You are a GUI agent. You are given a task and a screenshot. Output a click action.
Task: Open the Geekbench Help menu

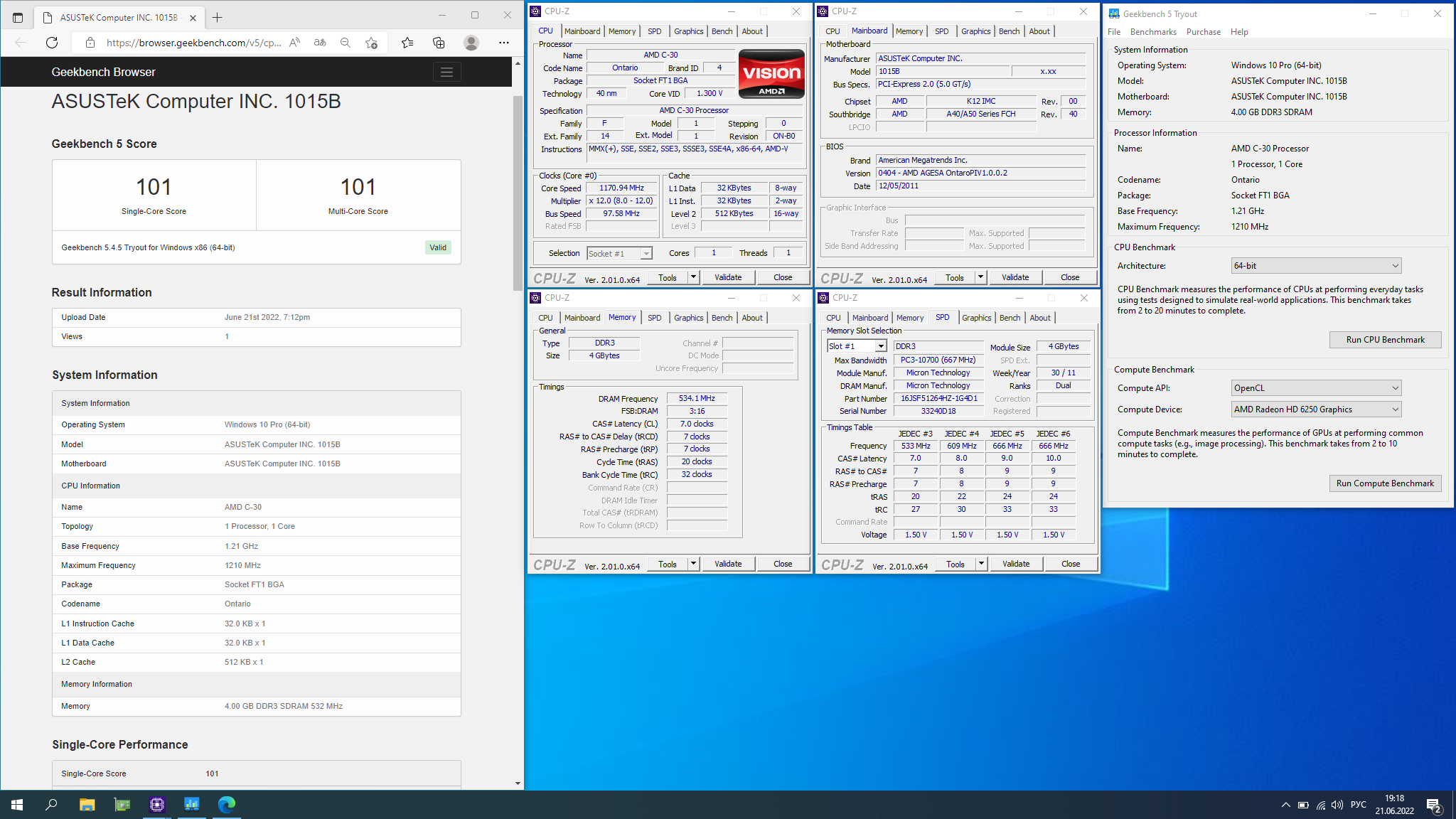1239,32
